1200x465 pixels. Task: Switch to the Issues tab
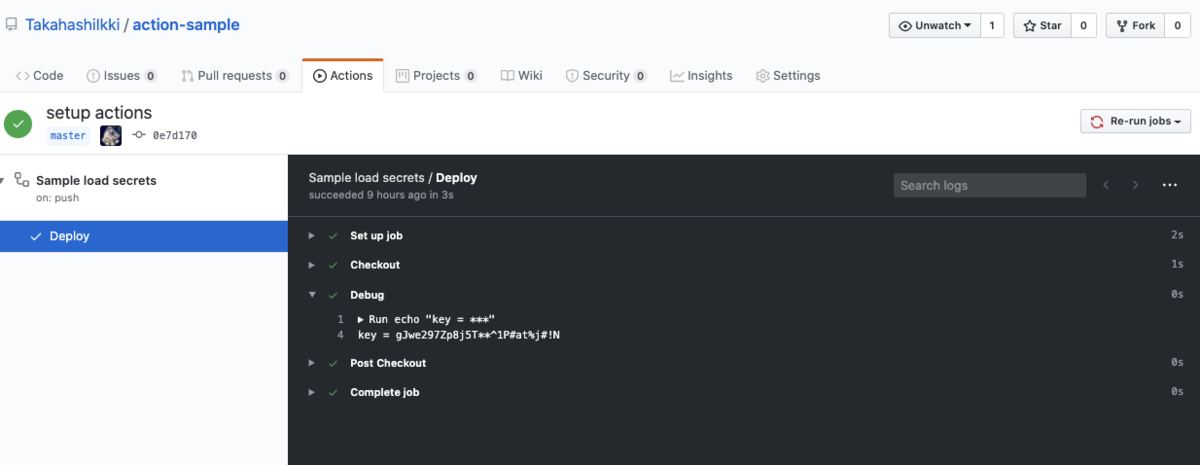[122, 75]
